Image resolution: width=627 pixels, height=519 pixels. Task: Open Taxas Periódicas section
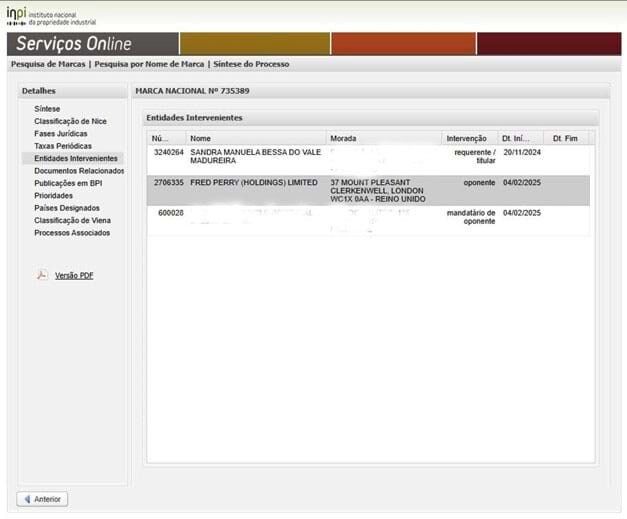(63, 146)
